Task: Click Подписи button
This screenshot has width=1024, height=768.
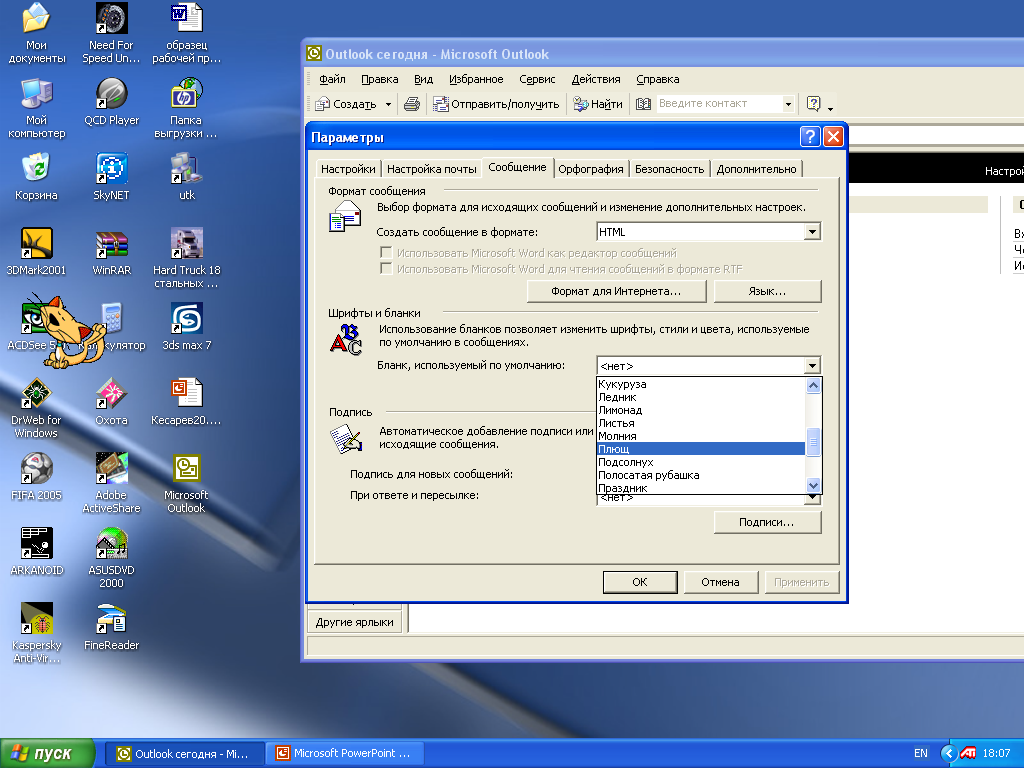Action: tap(767, 522)
